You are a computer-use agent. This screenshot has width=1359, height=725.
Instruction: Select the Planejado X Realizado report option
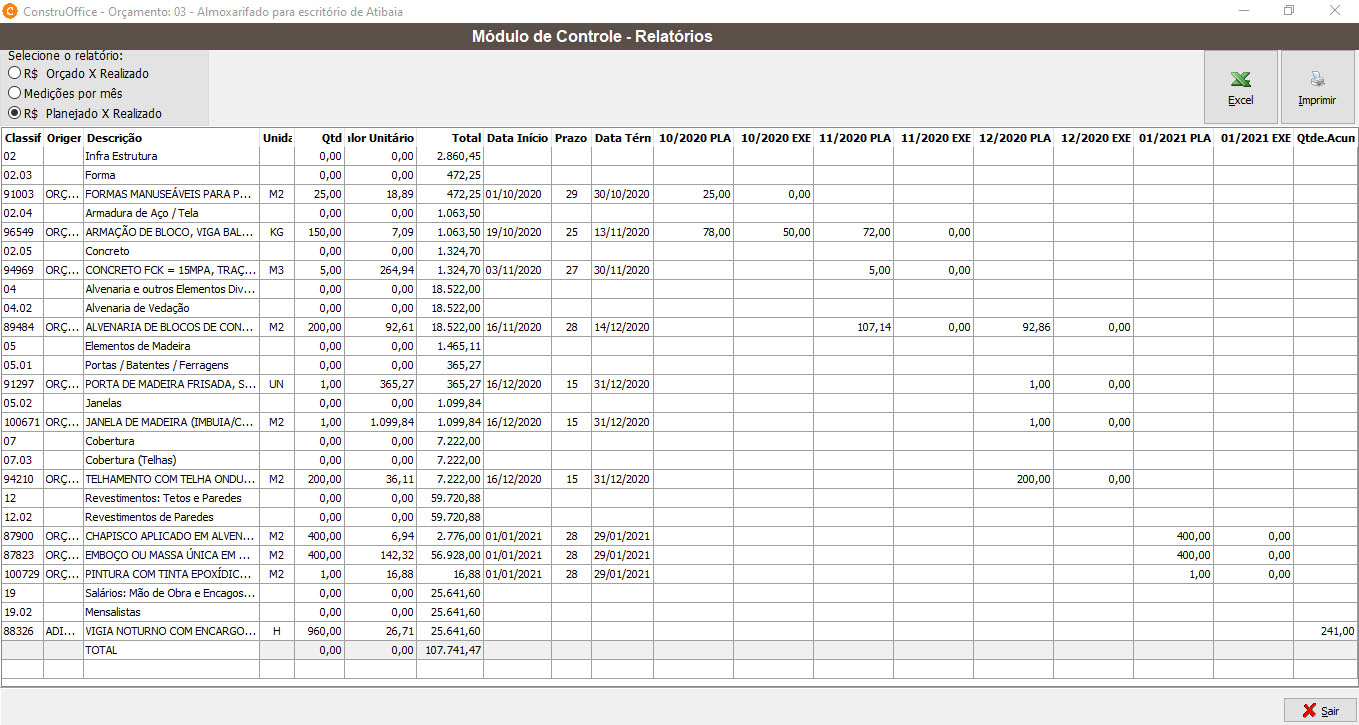tap(85, 113)
